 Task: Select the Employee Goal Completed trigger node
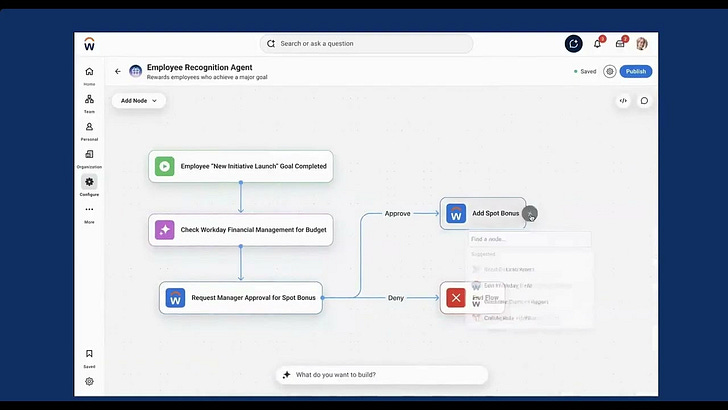pos(240,166)
